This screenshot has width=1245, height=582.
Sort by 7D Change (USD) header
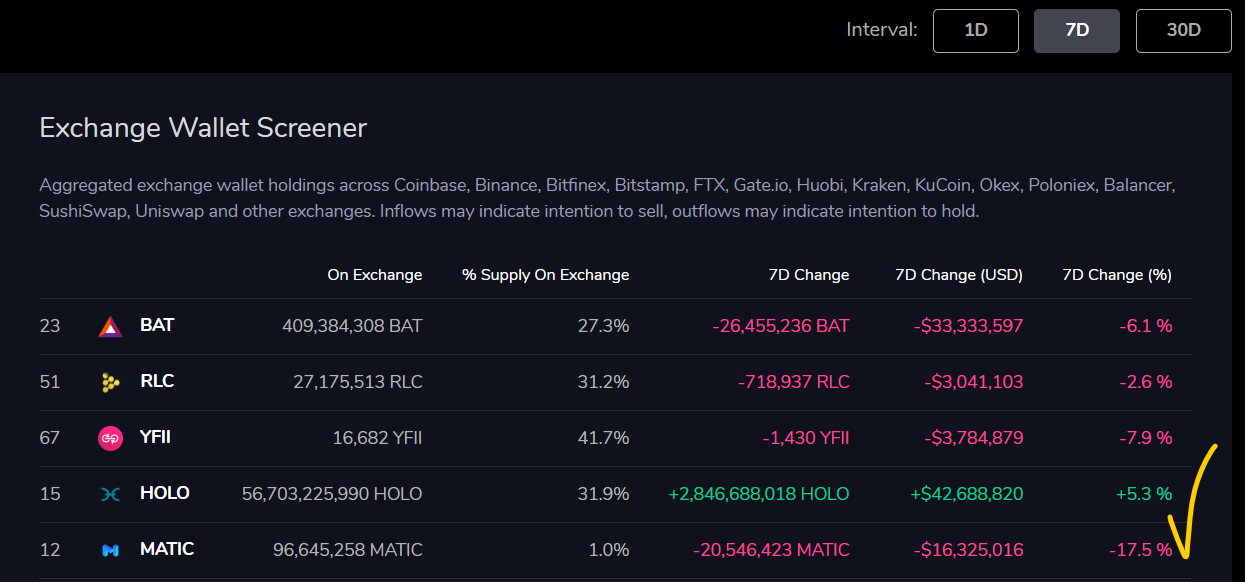pos(958,275)
